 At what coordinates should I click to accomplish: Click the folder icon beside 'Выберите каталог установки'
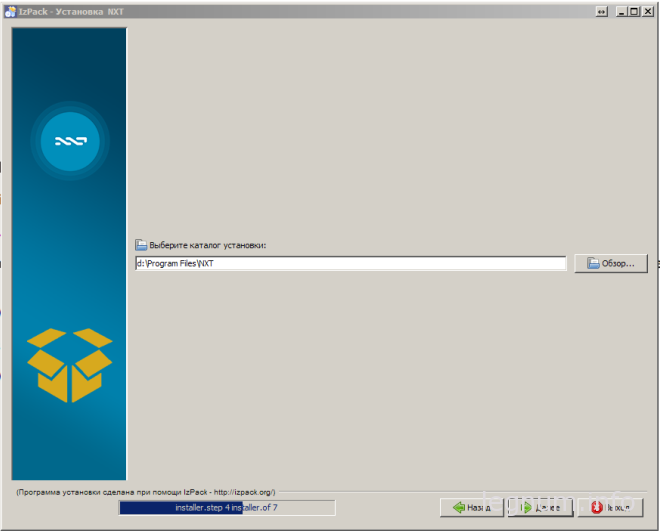pos(141,245)
